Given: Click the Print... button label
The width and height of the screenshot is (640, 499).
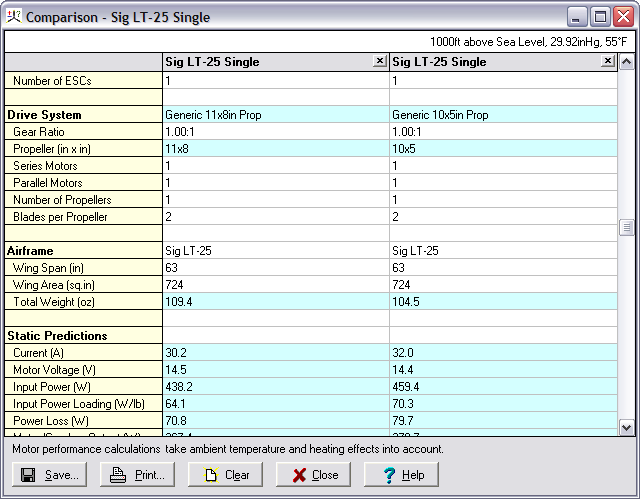Looking at the screenshot, I should pyautogui.click(x=150, y=475).
